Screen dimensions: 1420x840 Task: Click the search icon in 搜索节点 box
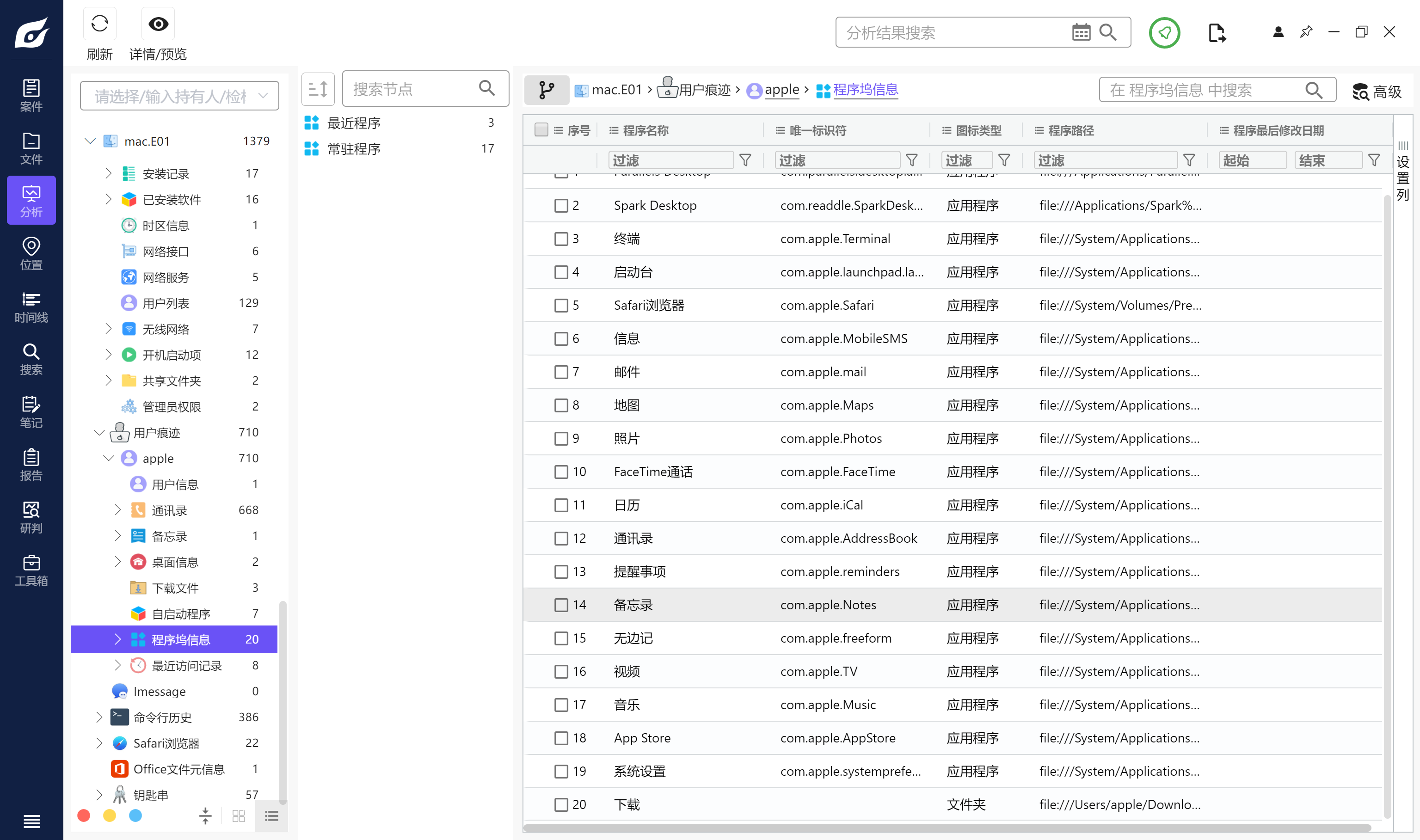[x=487, y=88]
